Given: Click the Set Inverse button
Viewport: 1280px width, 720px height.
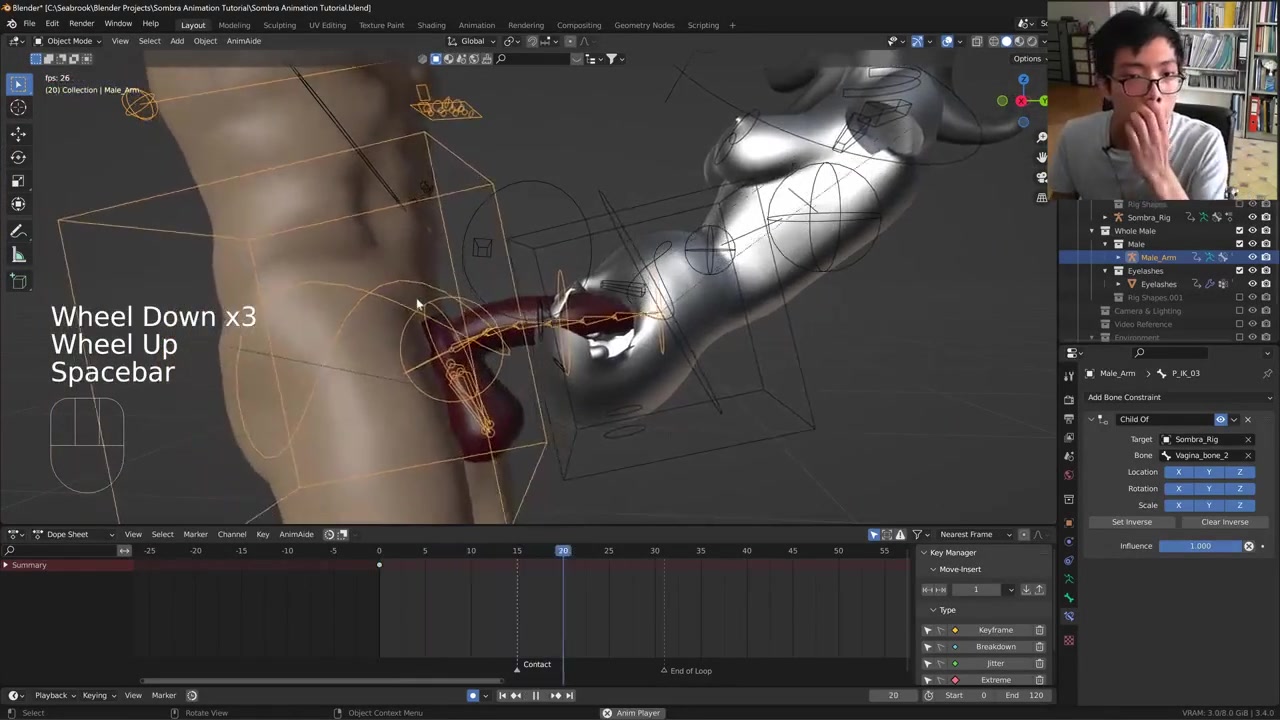Looking at the screenshot, I should 1132,522.
